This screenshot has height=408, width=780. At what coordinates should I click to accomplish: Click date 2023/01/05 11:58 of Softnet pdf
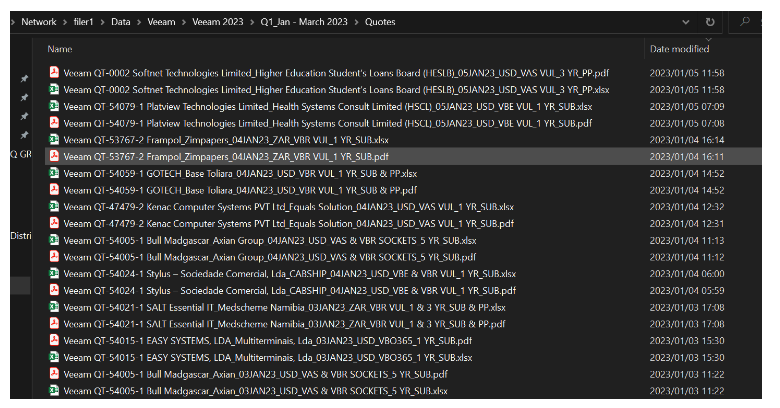(x=686, y=73)
